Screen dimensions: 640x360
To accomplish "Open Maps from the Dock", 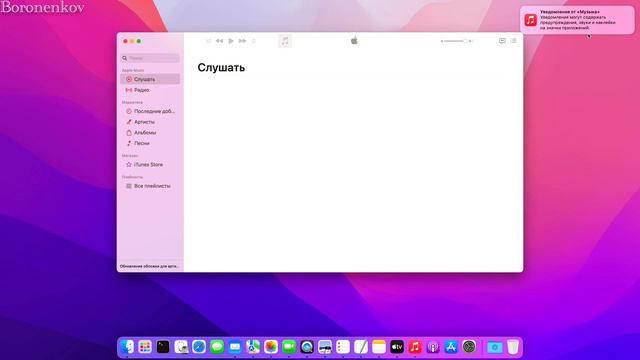I will pyautogui.click(x=253, y=347).
